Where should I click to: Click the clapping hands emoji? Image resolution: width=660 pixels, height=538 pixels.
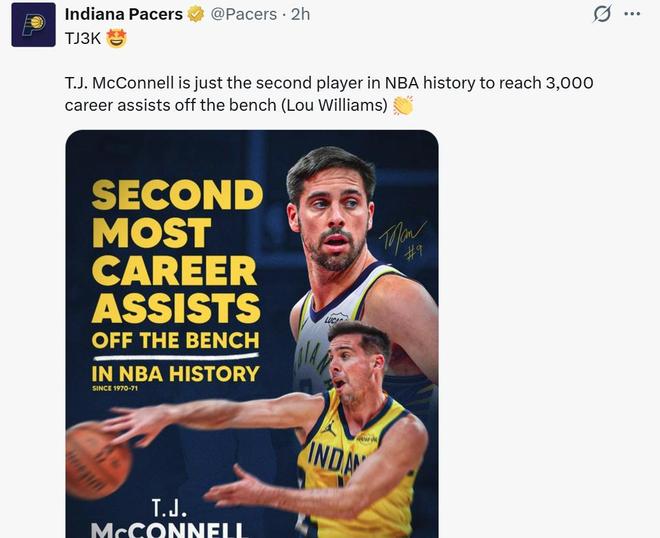click(x=403, y=105)
